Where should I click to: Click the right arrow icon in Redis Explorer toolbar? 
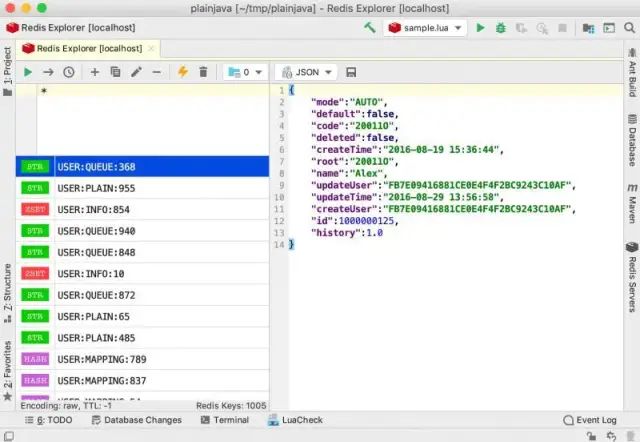tap(48, 72)
